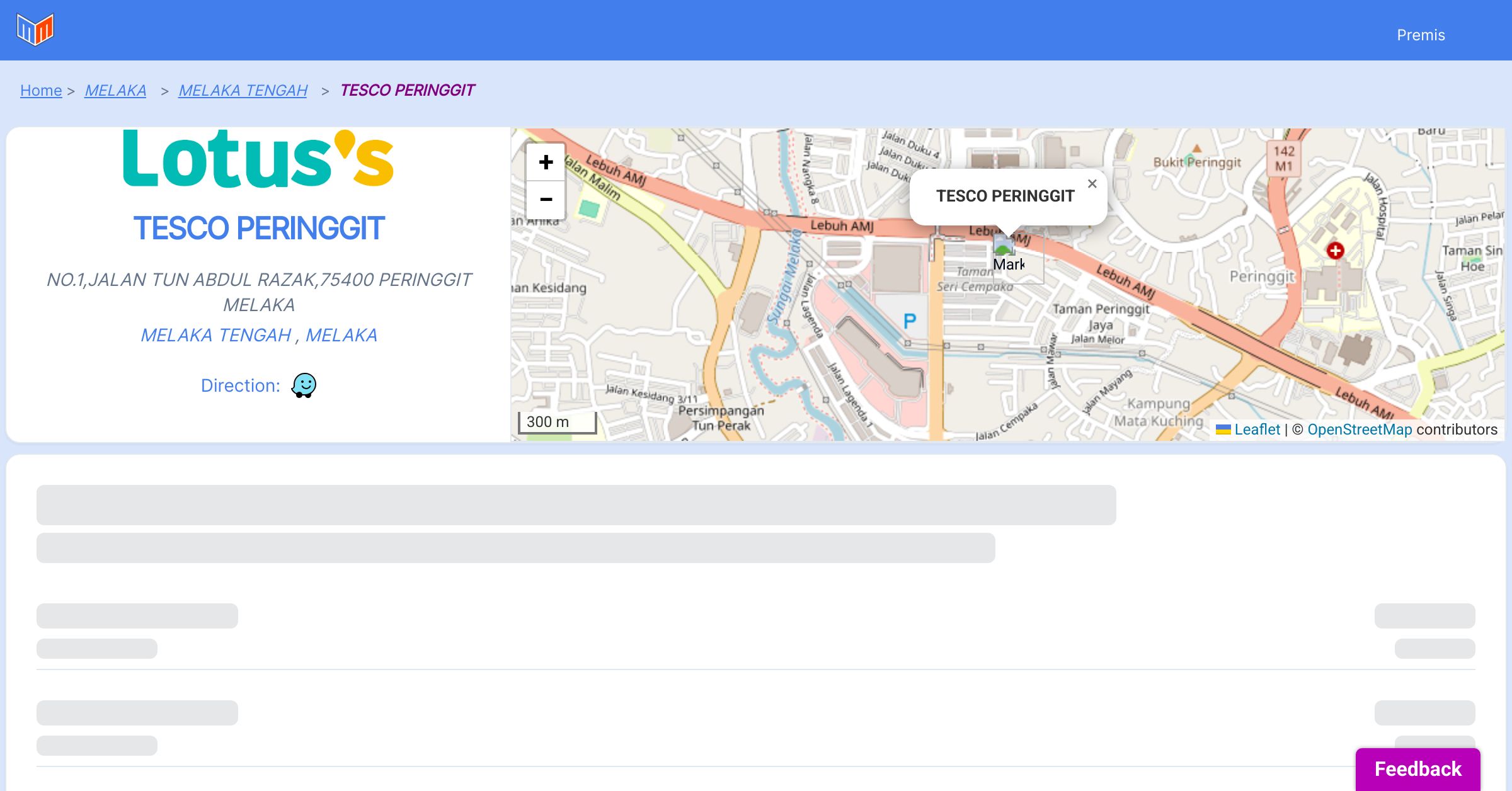Close the TESCO PERINGGIT map popup
This screenshot has width=1512, height=791.
click(1092, 184)
